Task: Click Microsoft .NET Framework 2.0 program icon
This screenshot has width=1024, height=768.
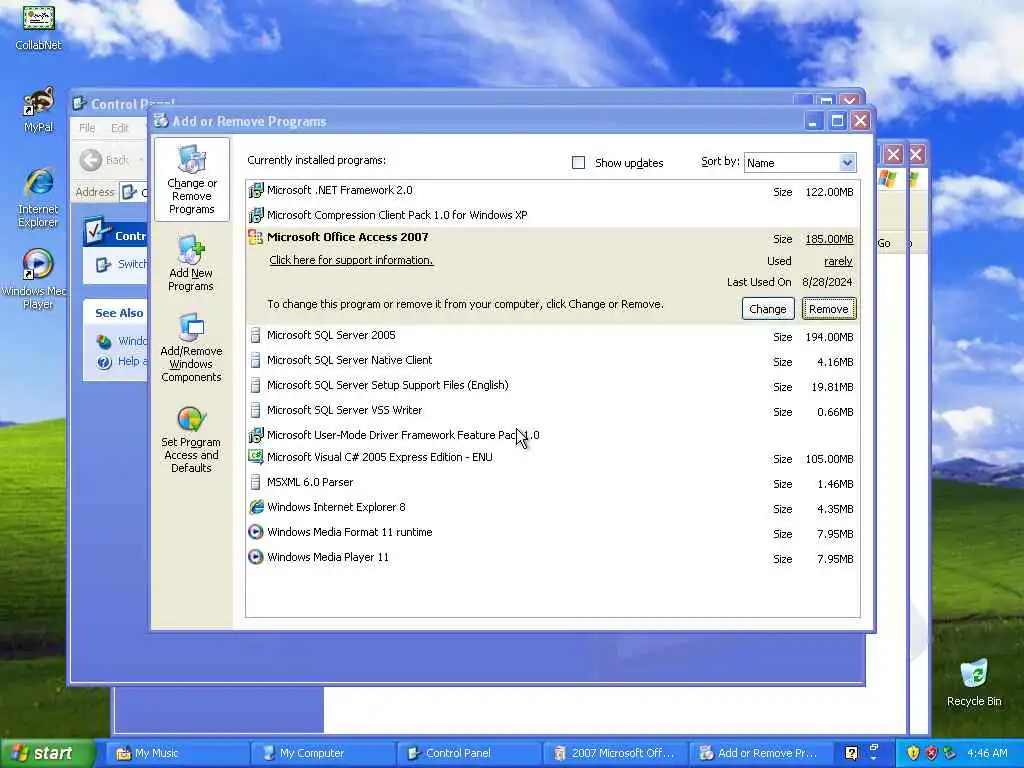Action: (x=256, y=191)
